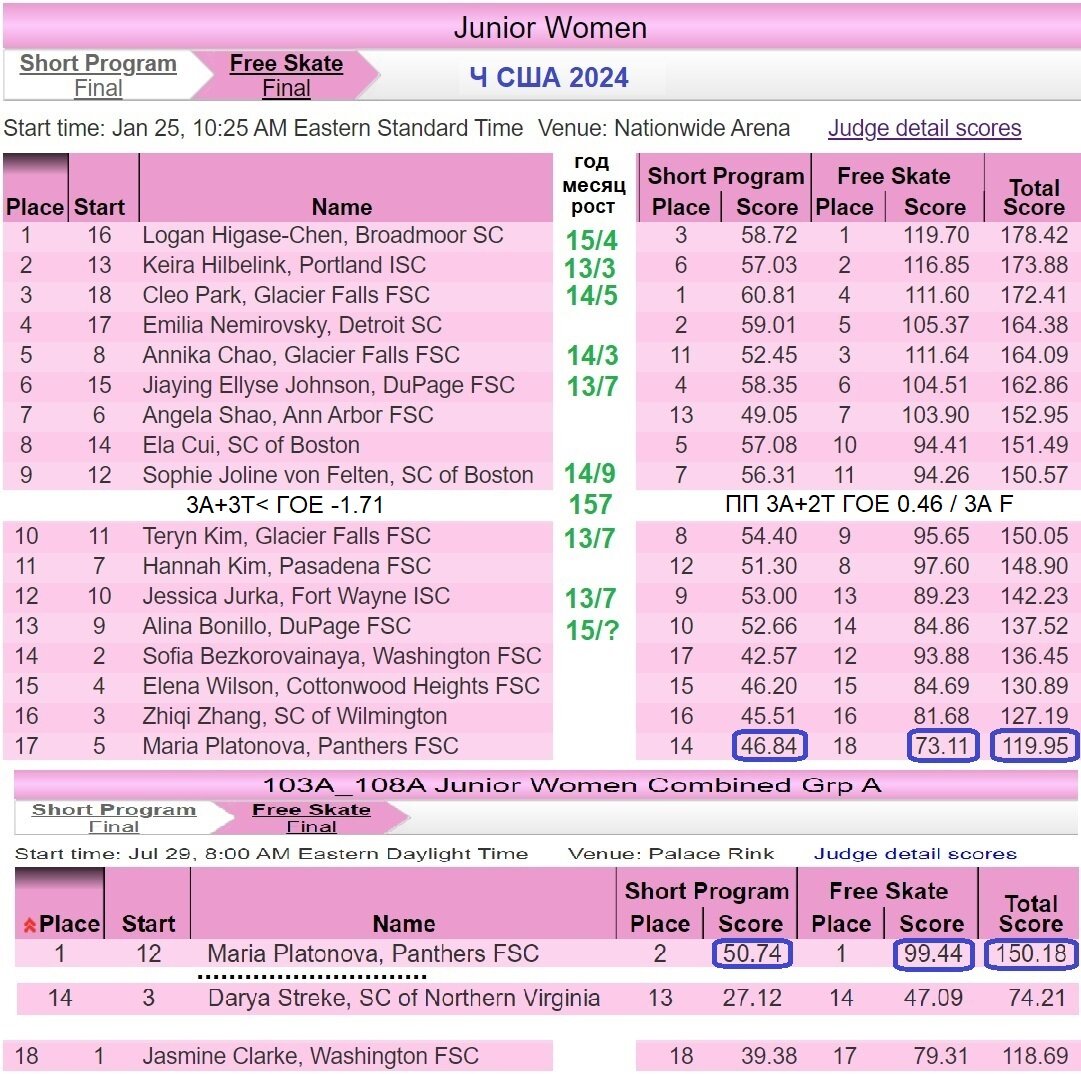Click Start column header in top table
Image resolution: width=1081 pixels, height=1074 pixels.
pyautogui.click(x=99, y=207)
